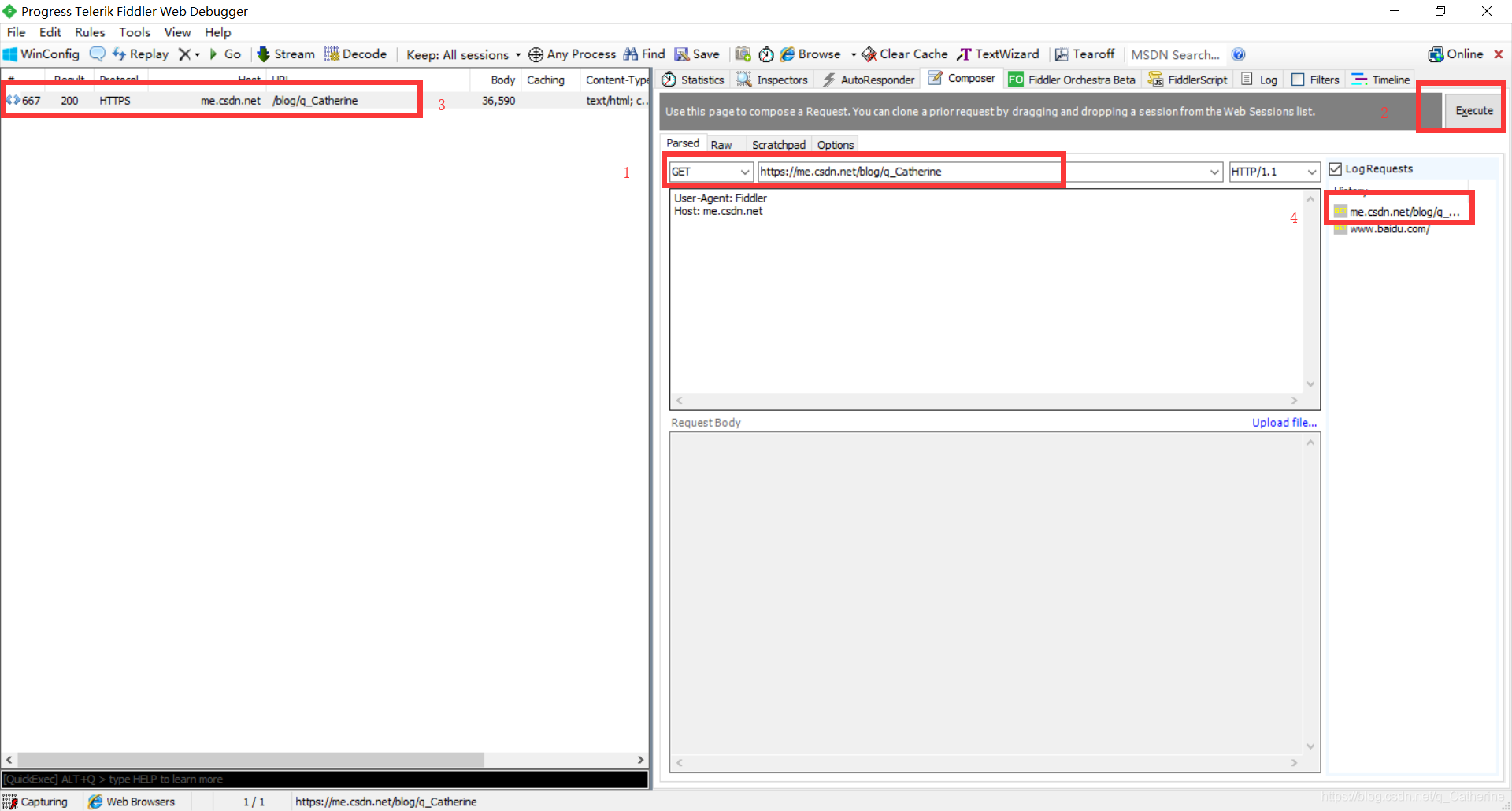Select the Replay icon in the toolbar

141,54
